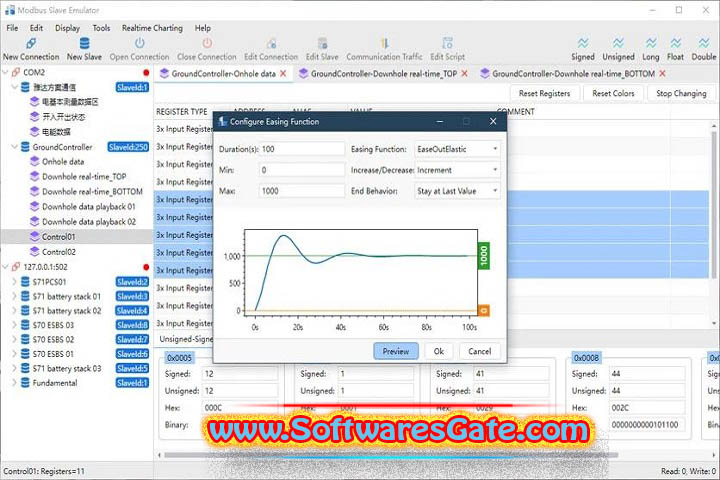The width and height of the screenshot is (720, 480).
Task: Click the GroundController slave database icon
Action: [x=25, y=147]
